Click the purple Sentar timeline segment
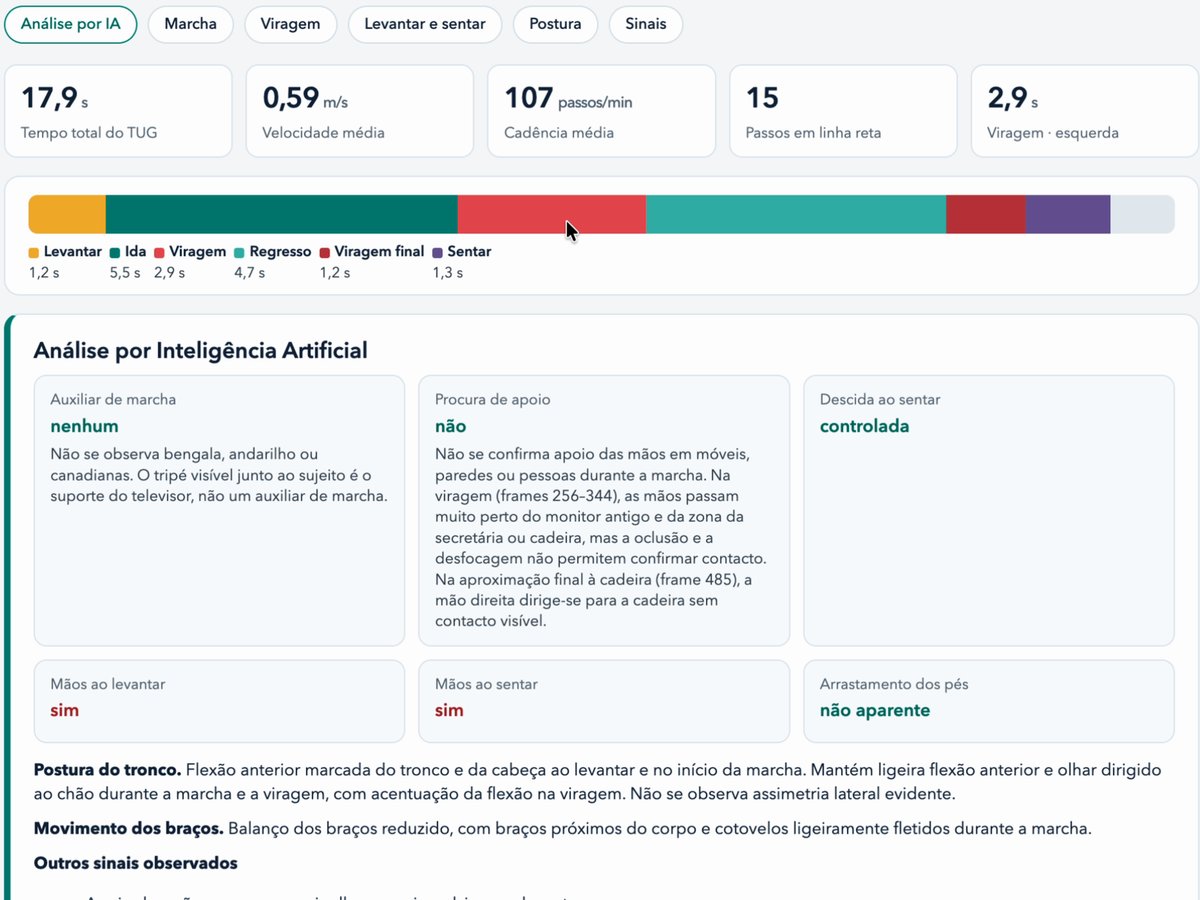The image size is (1200, 900). click(1068, 214)
